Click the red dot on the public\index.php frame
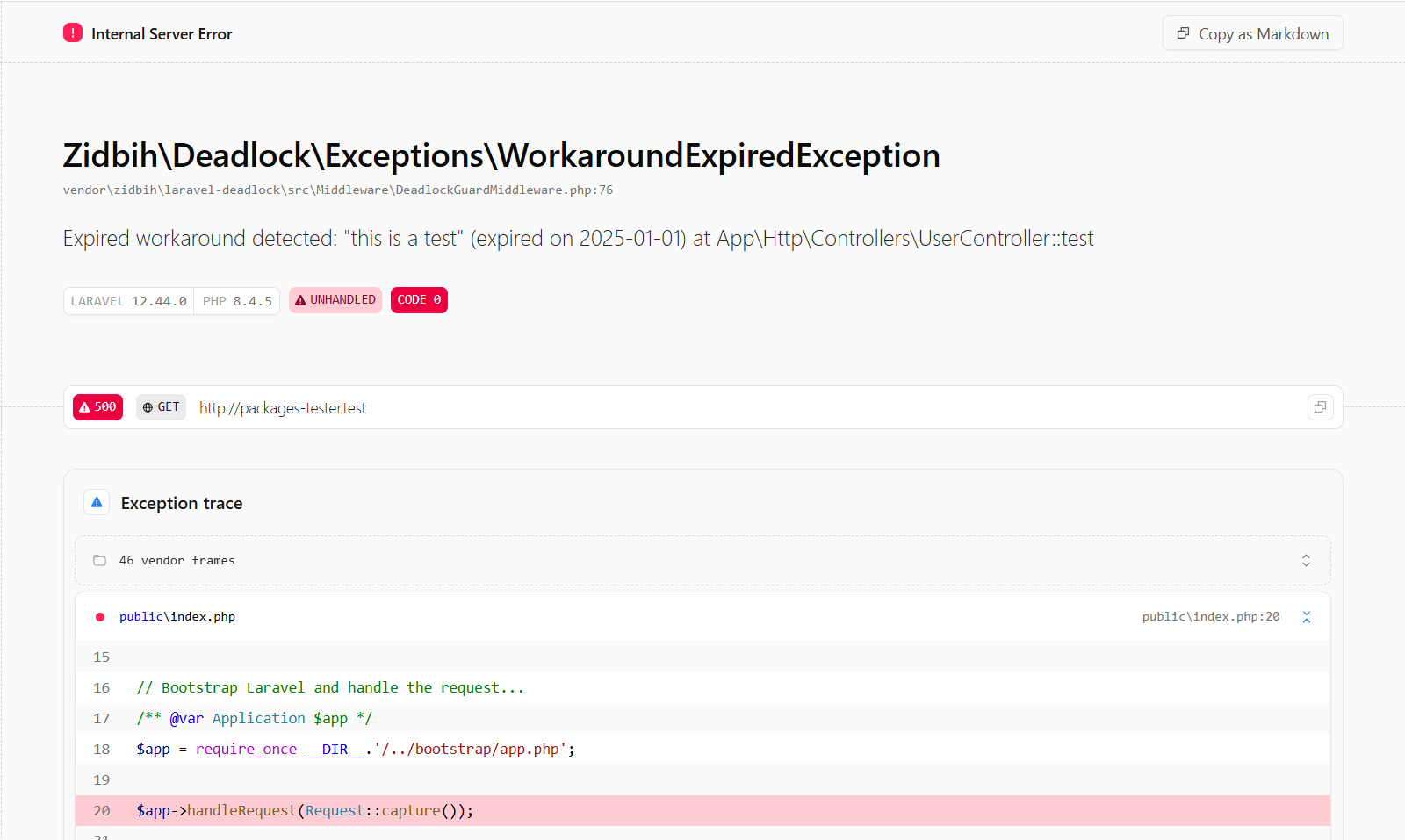The width and height of the screenshot is (1405, 840). pyautogui.click(x=100, y=616)
